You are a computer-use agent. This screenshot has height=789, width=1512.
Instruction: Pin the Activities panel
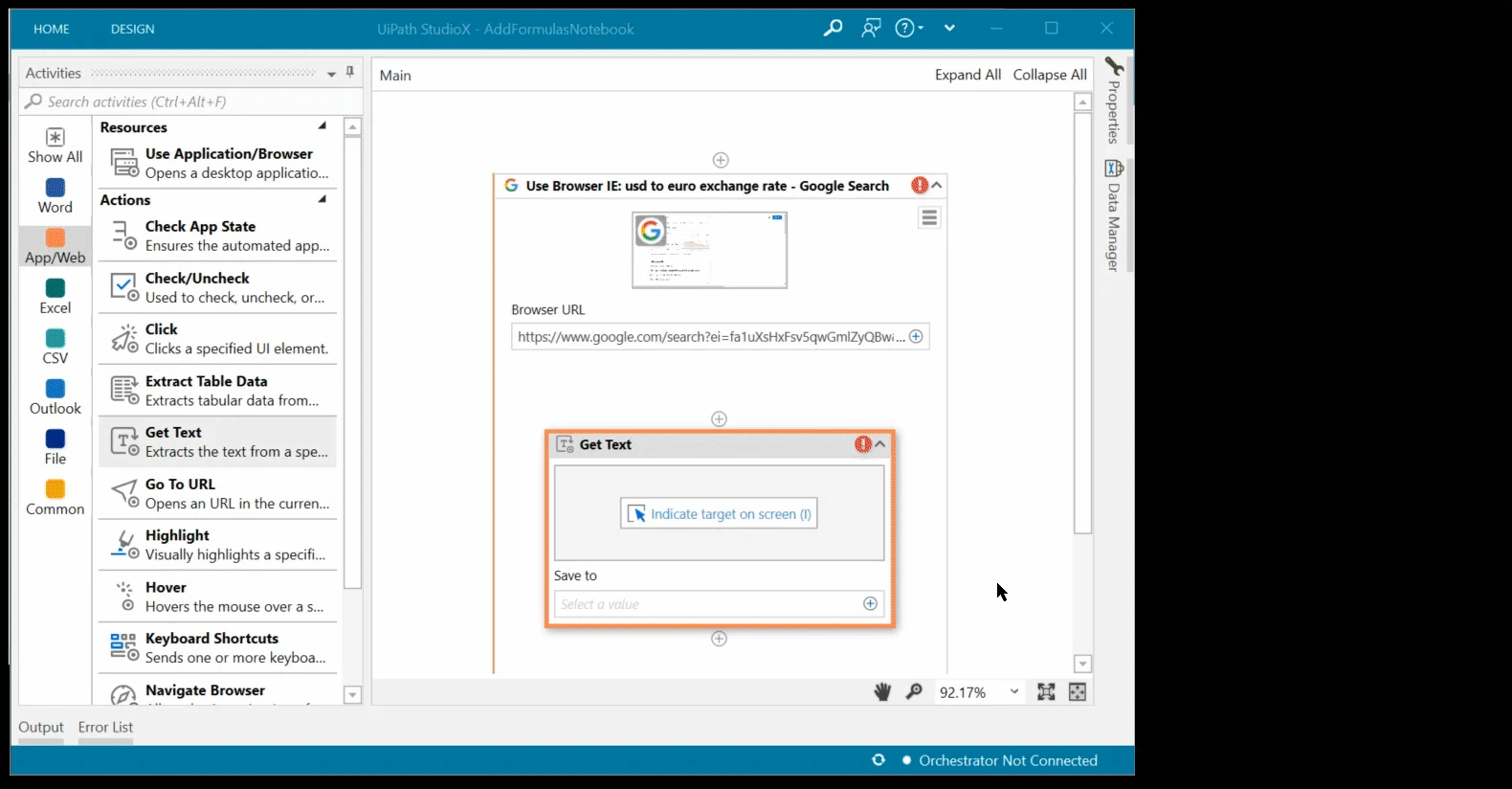[x=350, y=72]
